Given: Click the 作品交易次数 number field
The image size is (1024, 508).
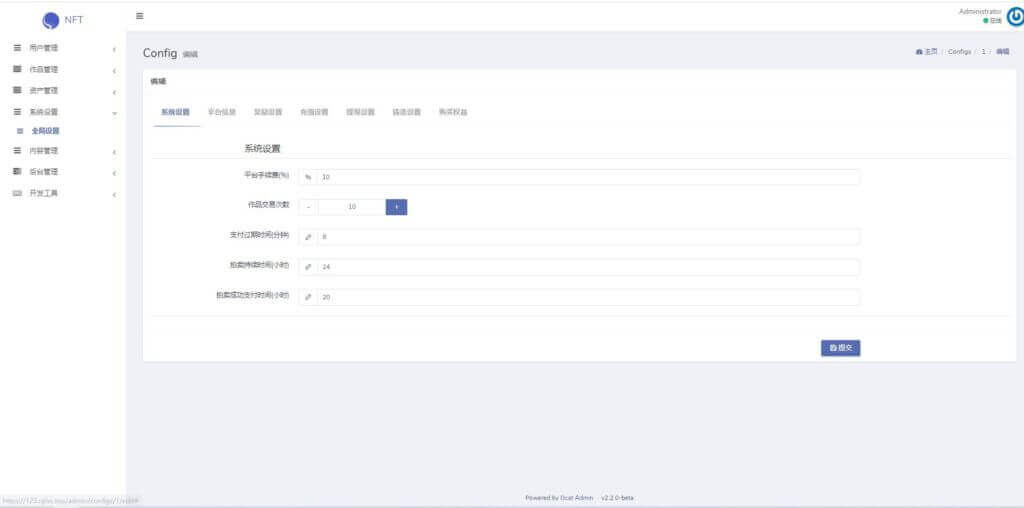Looking at the screenshot, I should [351, 207].
